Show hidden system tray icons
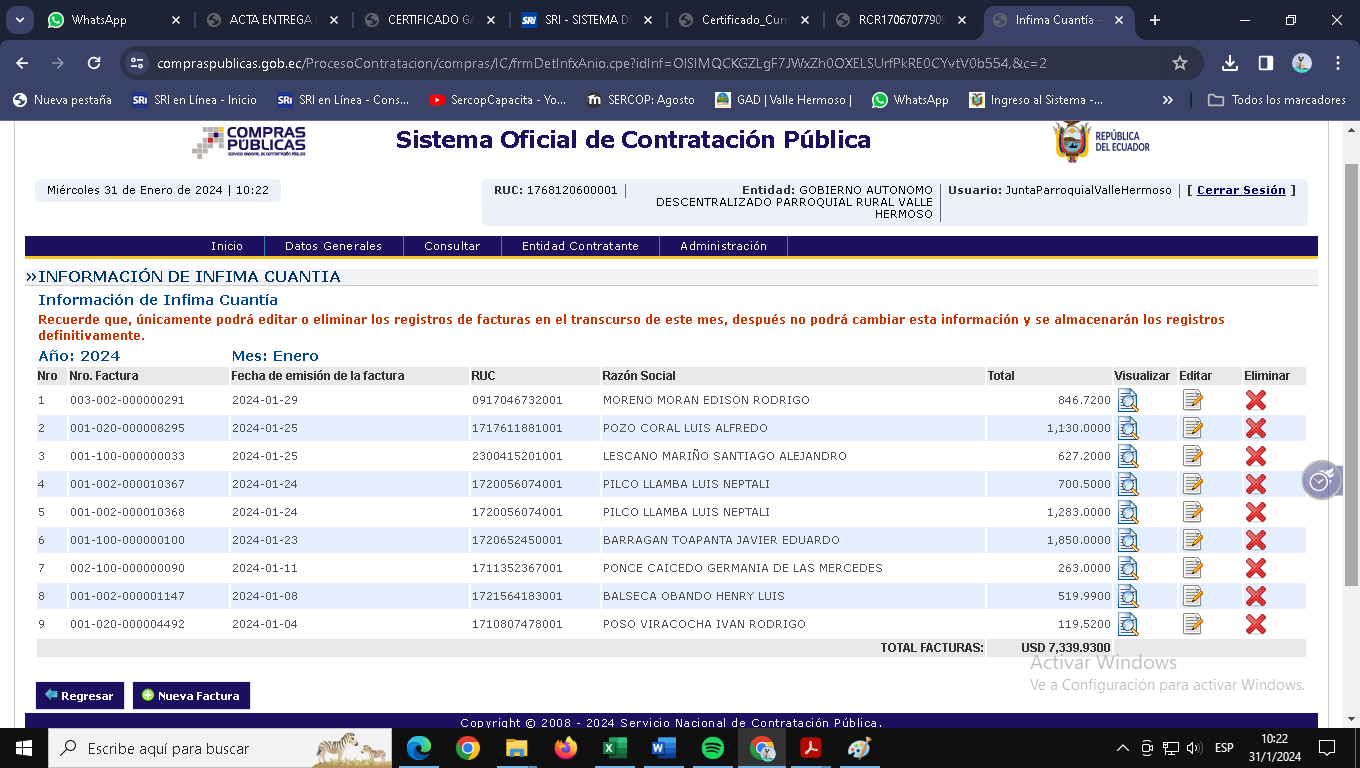 pos(1122,748)
